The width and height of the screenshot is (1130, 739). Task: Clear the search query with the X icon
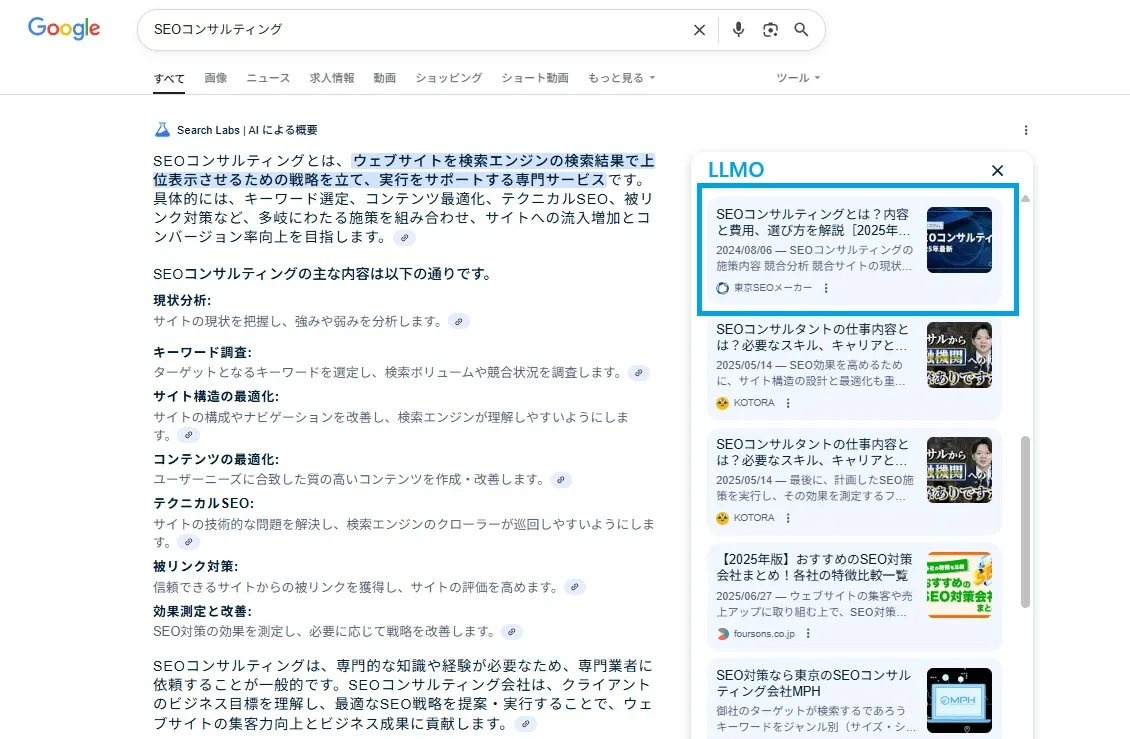[x=699, y=30]
